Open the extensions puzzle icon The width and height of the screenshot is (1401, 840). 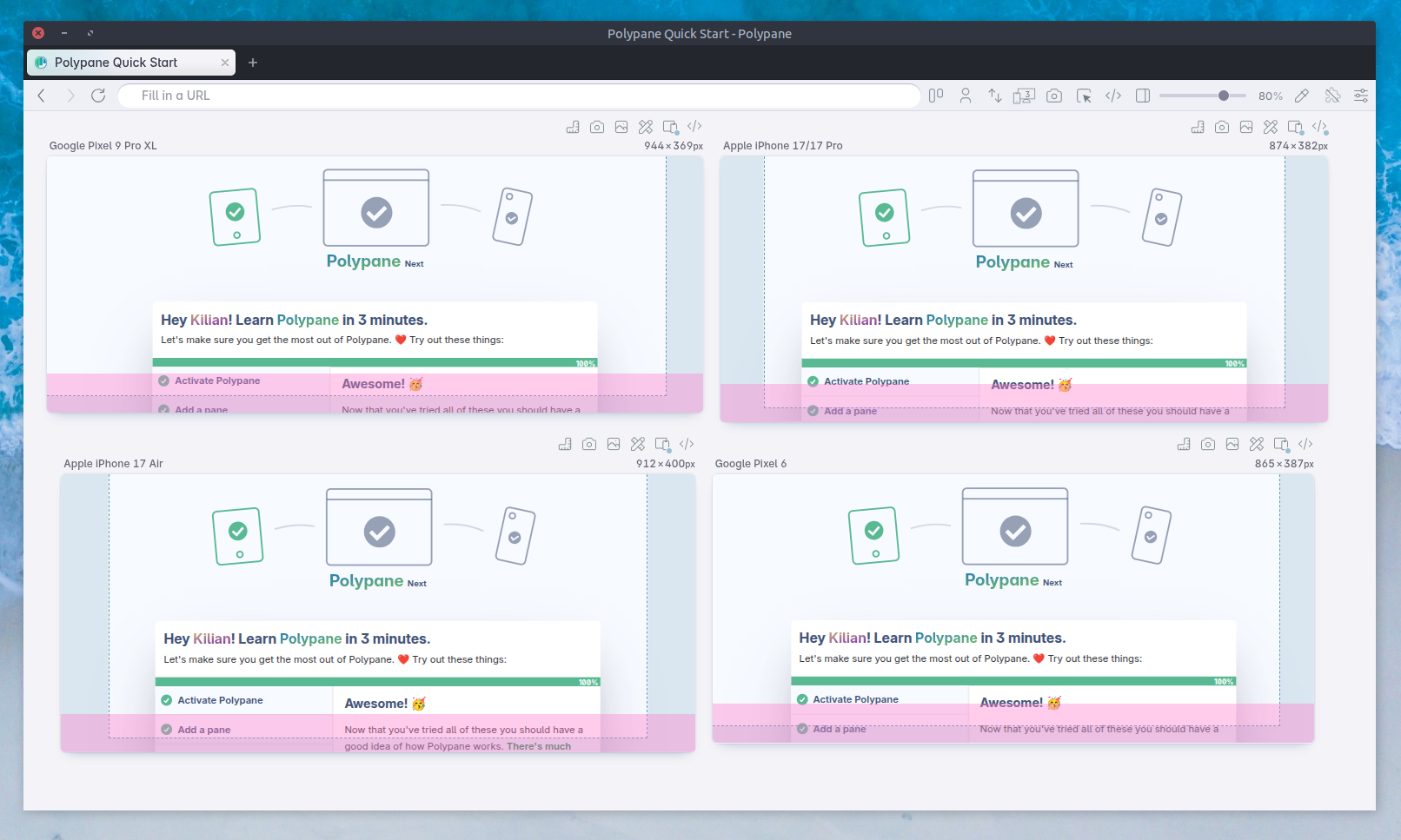1332,96
